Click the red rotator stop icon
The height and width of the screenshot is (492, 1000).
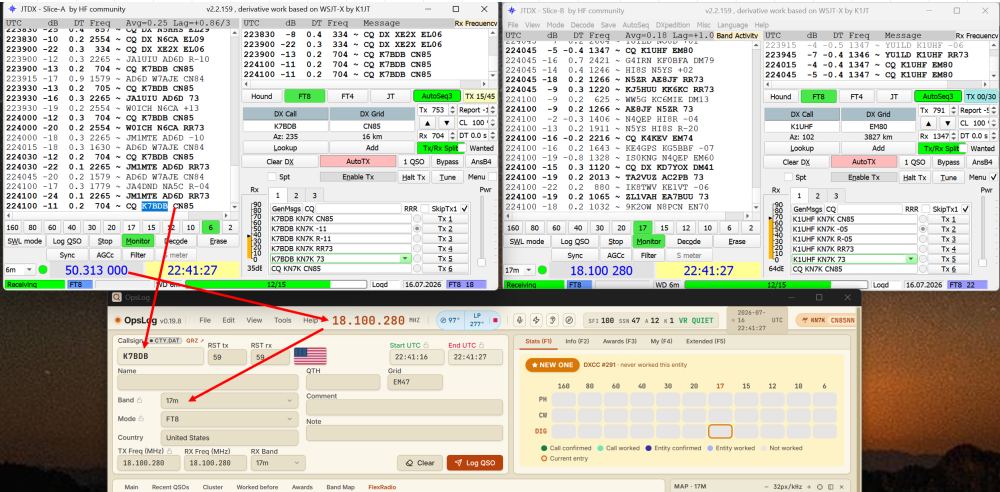pyautogui.click(x=495, y=320)
